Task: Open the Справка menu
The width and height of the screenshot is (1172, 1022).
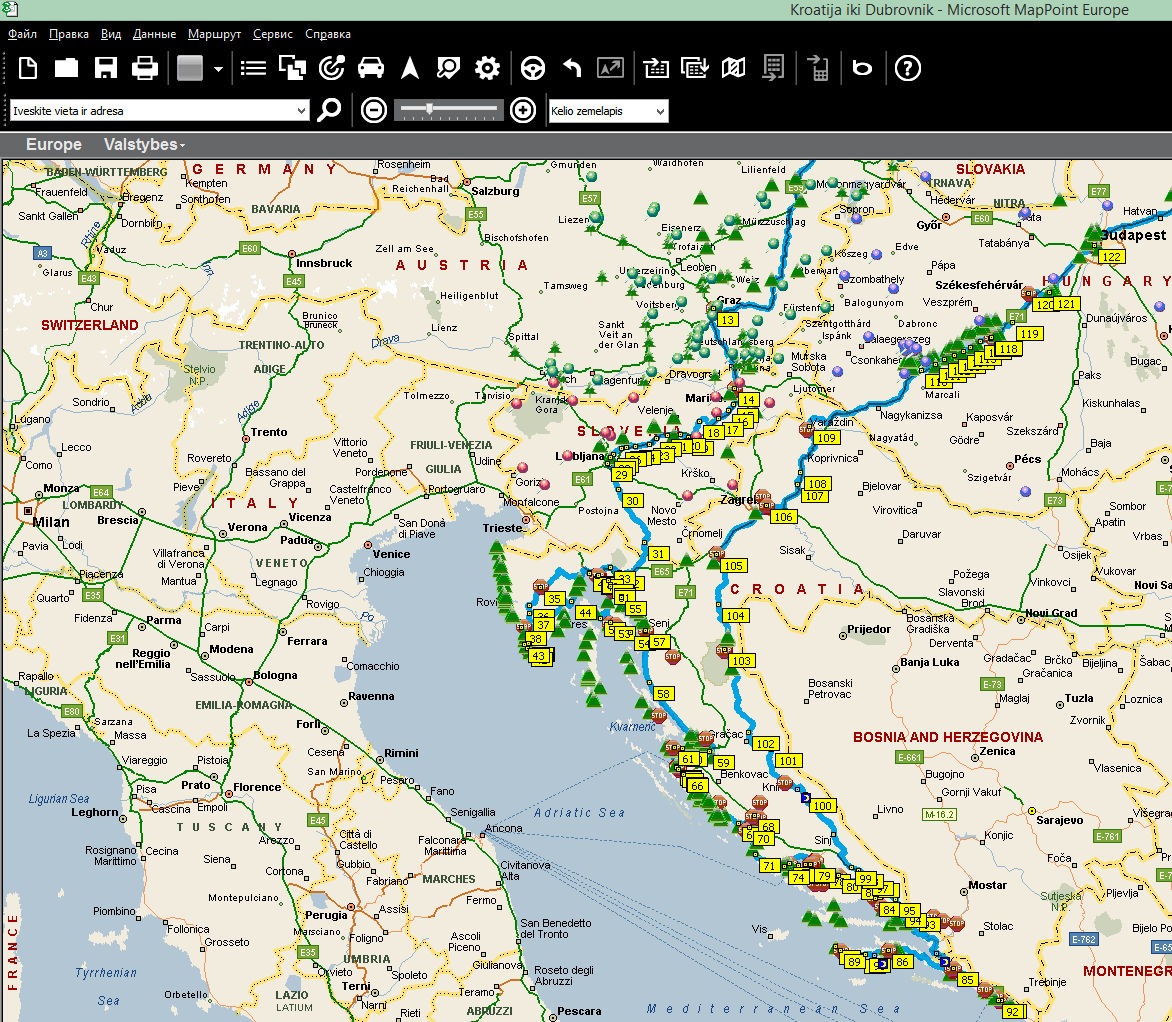Action: [328, 34]
